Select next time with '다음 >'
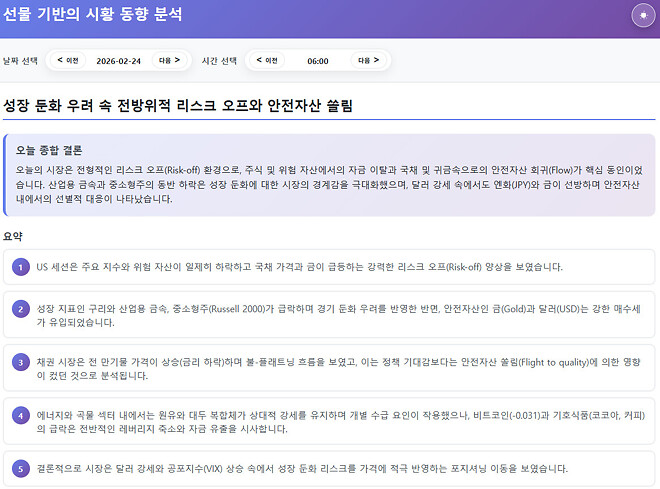This screenshot has width=660, height=489. [x=368, y=60]
